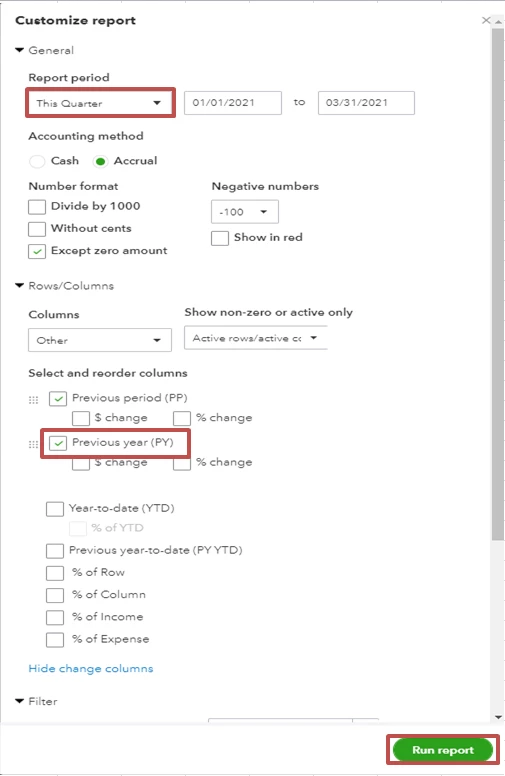505x776 pixels.
Task: Open the Columns Other dropdown
Action: [100, 340]
